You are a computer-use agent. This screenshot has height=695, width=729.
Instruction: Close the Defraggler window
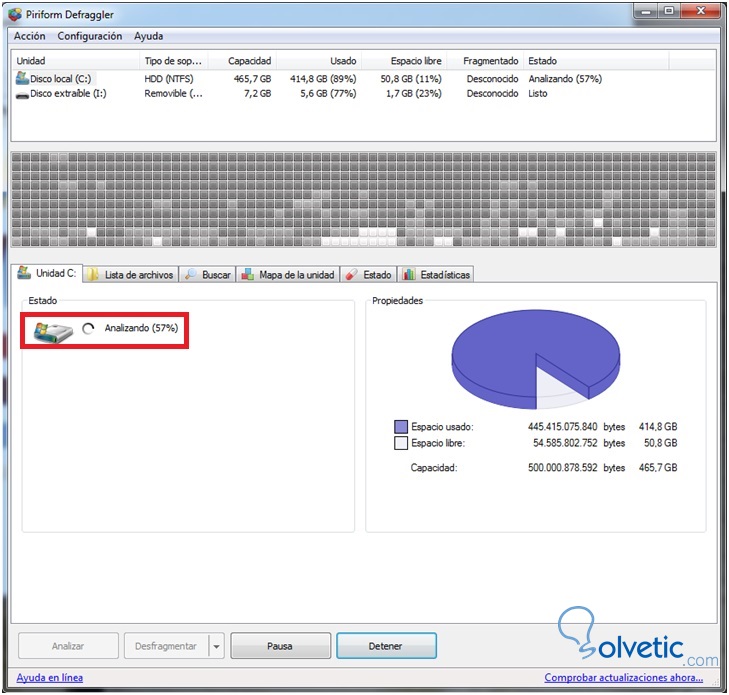[x=701, y=12]
